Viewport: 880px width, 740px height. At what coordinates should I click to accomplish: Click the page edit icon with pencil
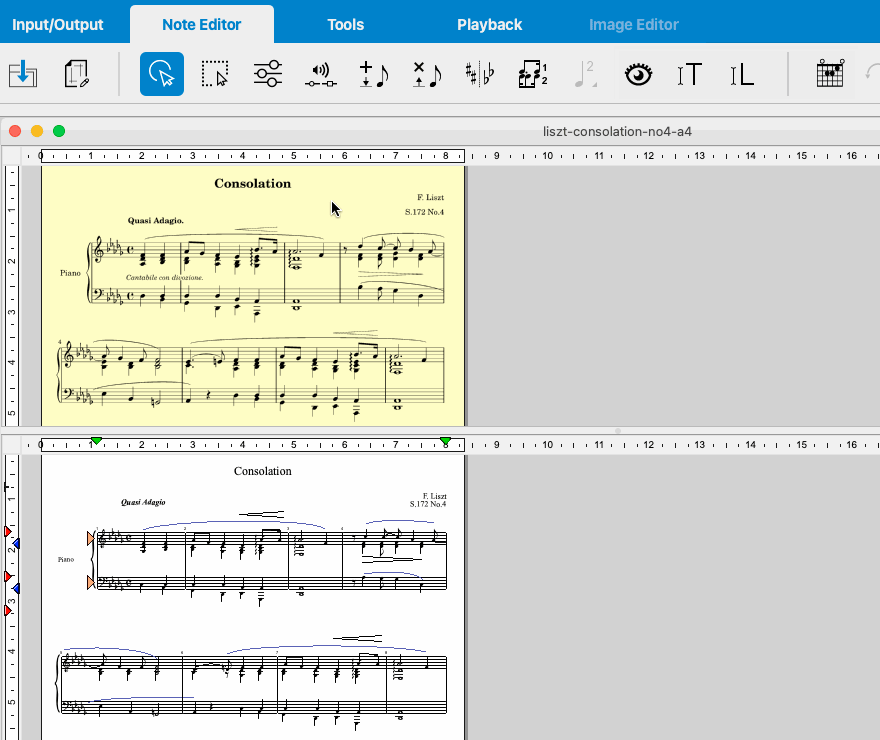coord(77,74)
